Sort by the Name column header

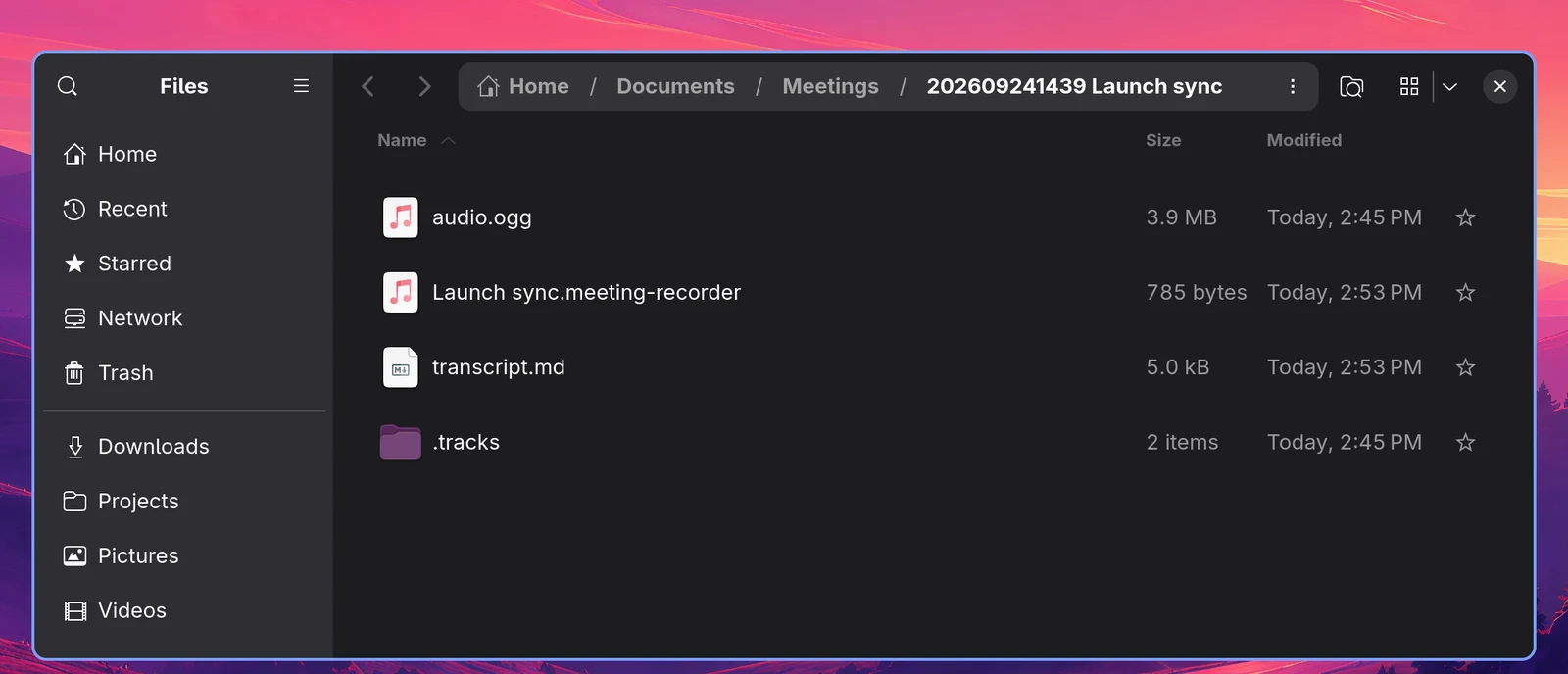(x=402, y=140)
